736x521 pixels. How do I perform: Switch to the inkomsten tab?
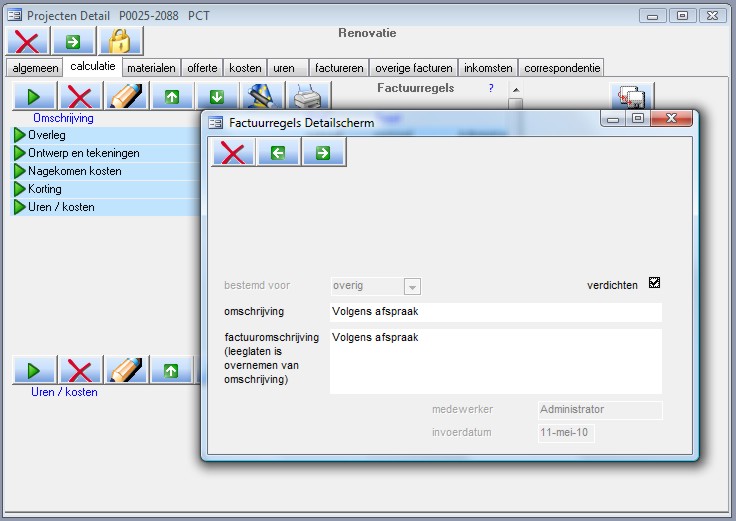click(x=488, y=68)
